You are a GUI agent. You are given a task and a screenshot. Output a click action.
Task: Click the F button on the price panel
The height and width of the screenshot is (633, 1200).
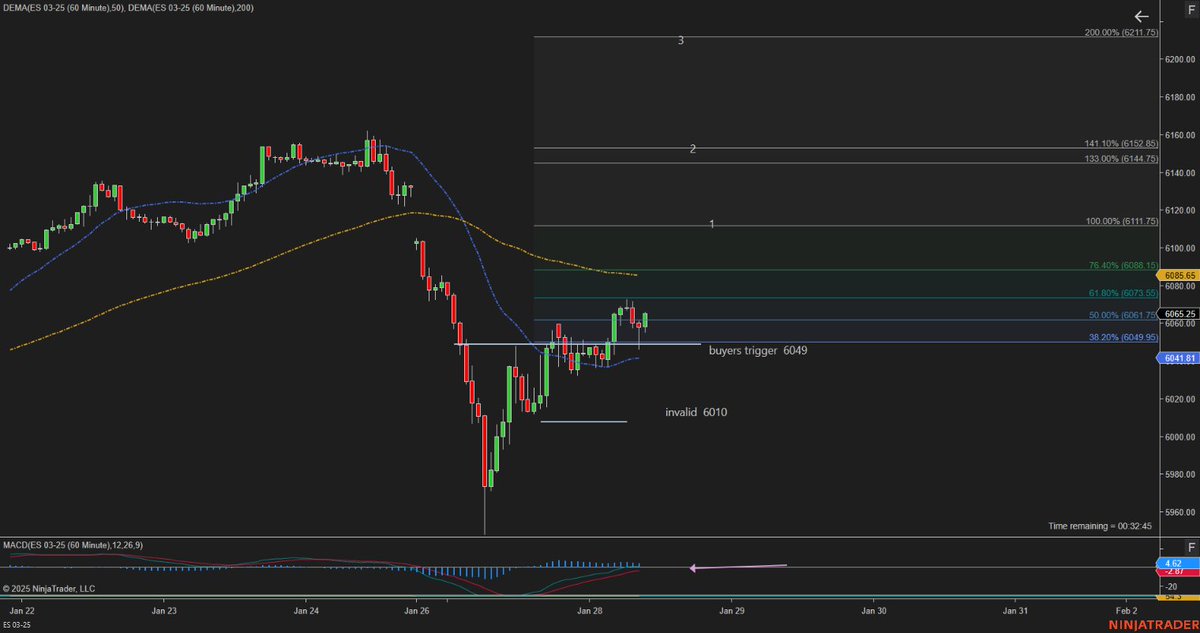click(x=1190, y=8)
